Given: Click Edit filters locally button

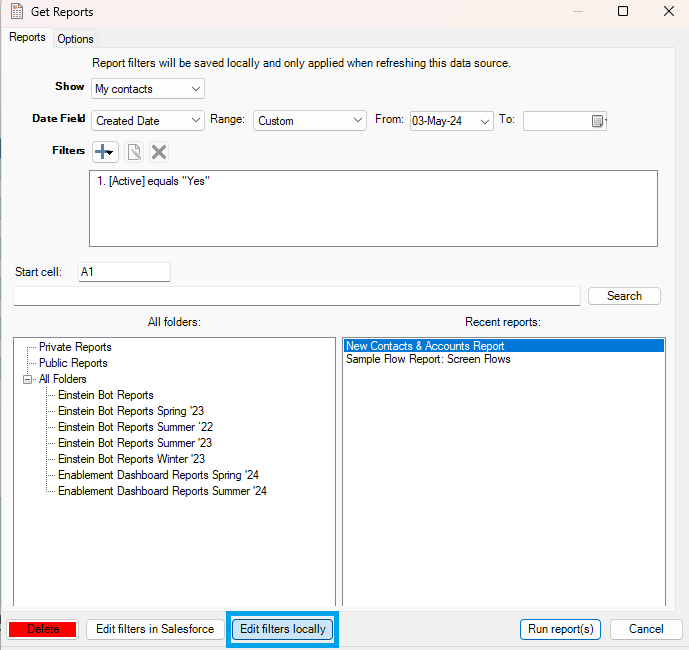Looking at the screenshot, I should pyautogui.click(x=283, y=629).
